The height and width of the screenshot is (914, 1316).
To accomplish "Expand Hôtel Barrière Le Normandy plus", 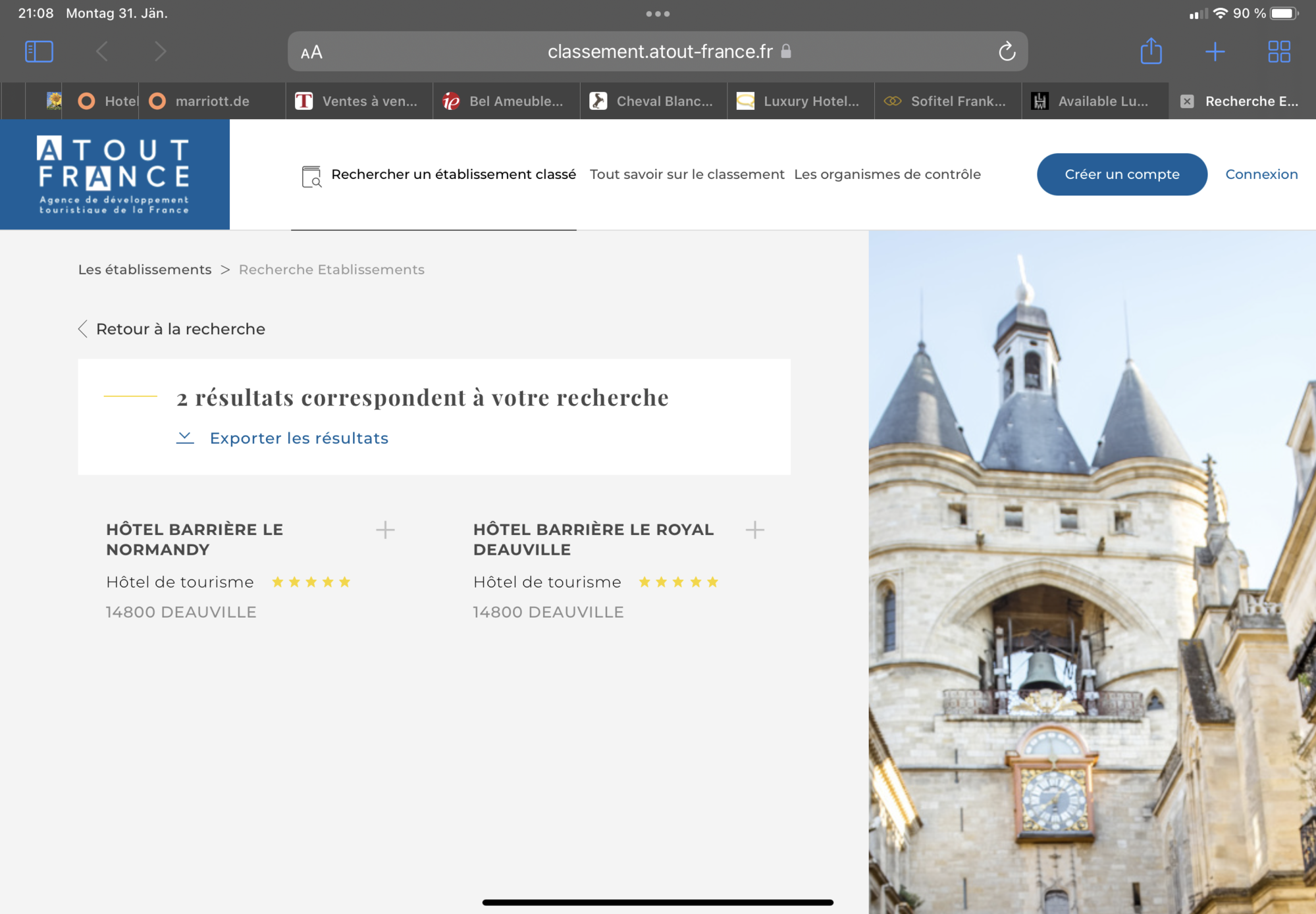I will coord(385,530).
